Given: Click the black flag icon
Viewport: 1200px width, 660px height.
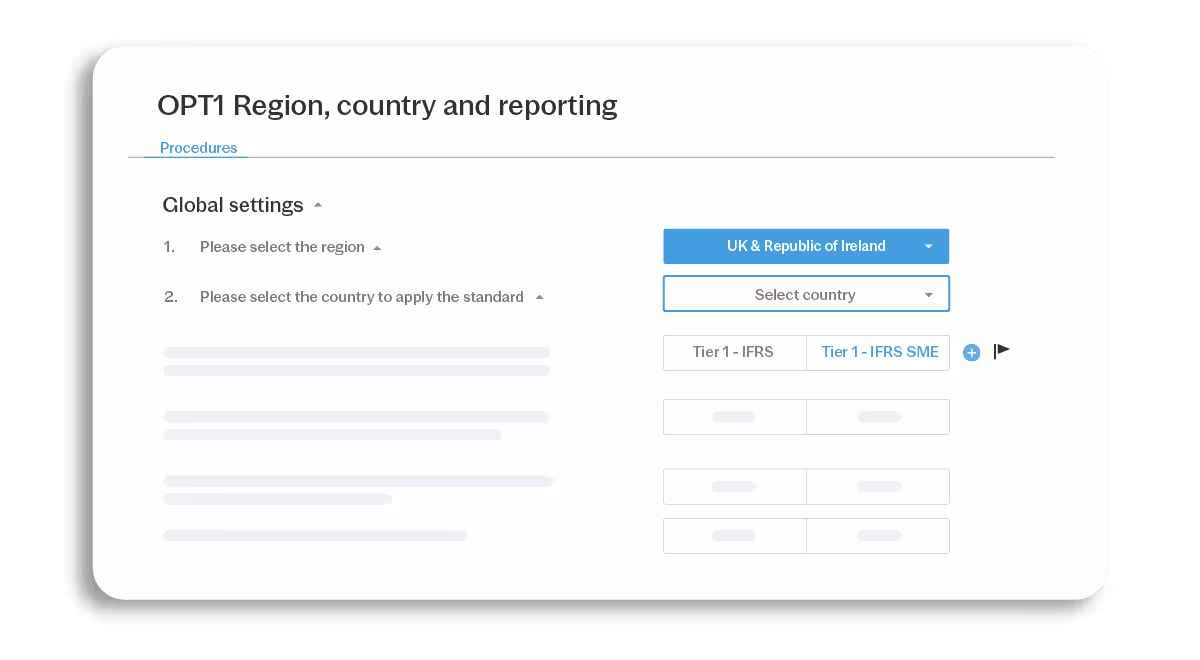Looking at the screenshot, I should click(x=1001, y=351).
